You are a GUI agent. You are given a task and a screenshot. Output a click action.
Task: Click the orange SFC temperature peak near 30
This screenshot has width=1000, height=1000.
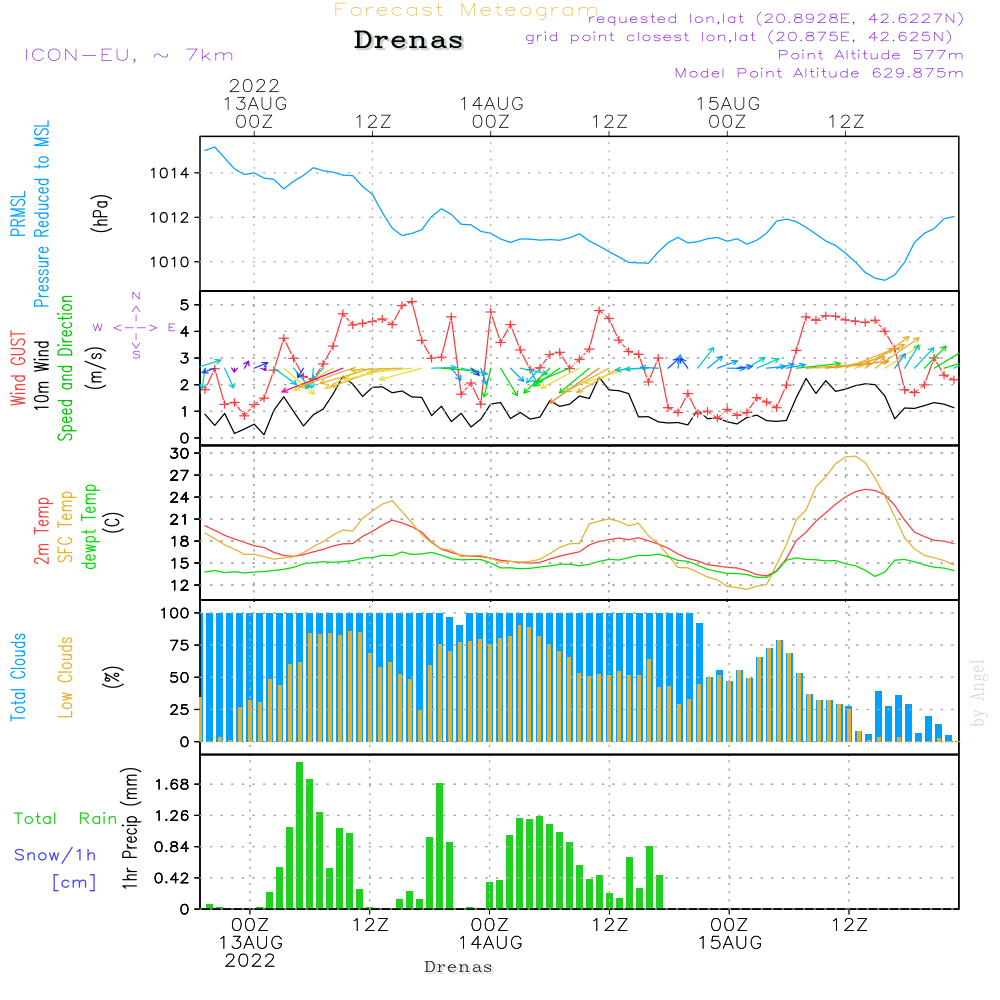[x=851, y=457]
